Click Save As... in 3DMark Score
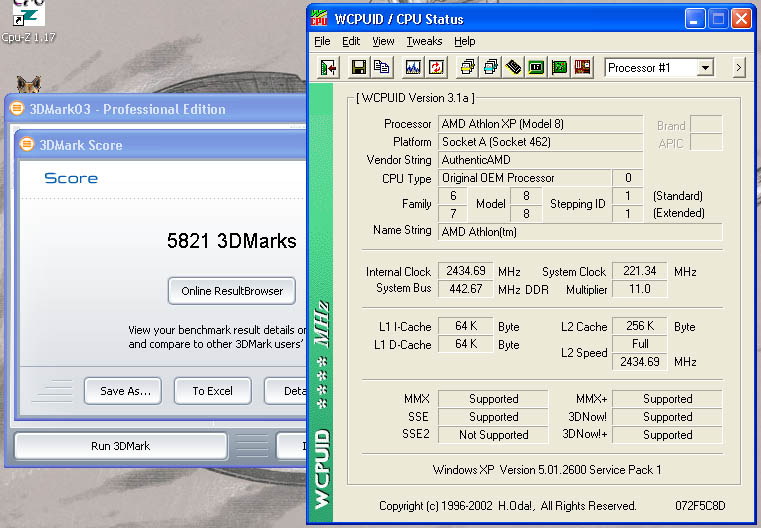Screen dimensions: 761x528 [x=123, y=391]
